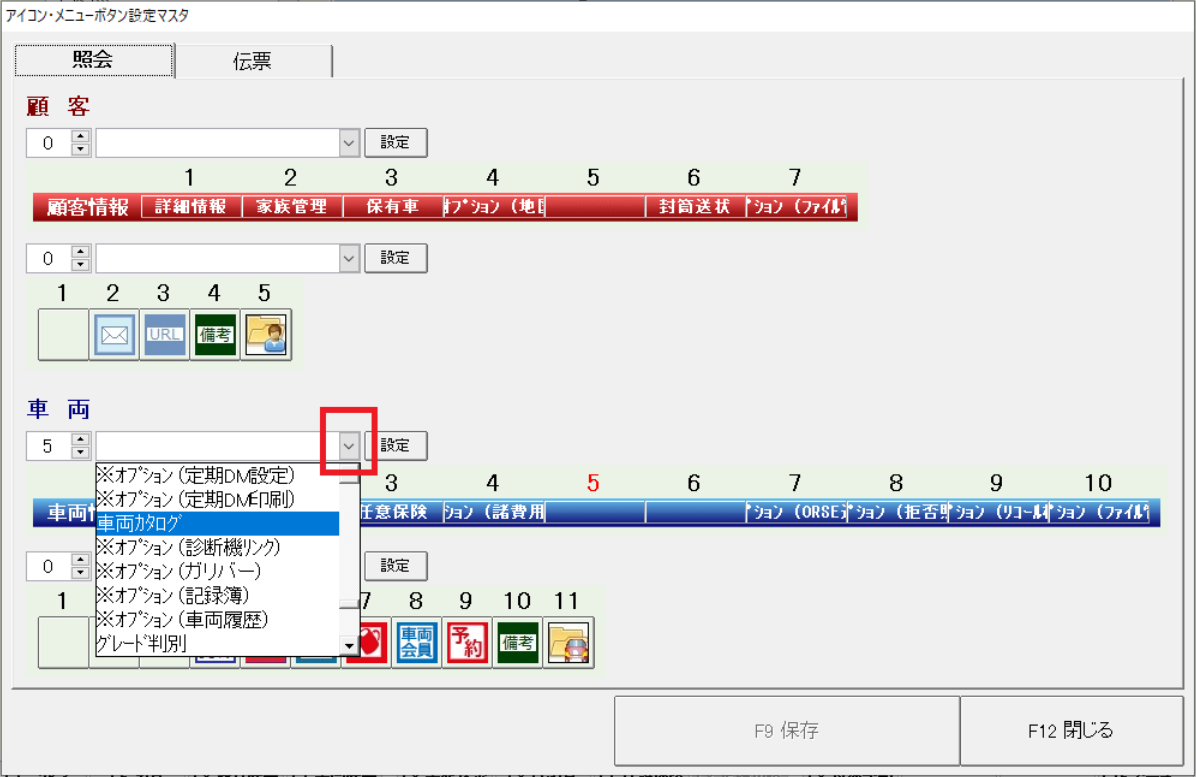The height and width of the screenshot is (777, 1196).
Task: Click the 顧客 section heading
Action: pyautogui.click(x=59, y=106)
